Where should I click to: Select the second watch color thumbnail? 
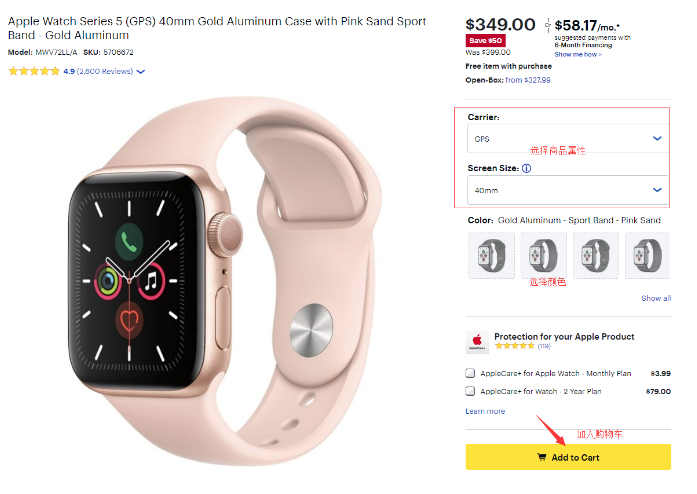pos(543,255)
